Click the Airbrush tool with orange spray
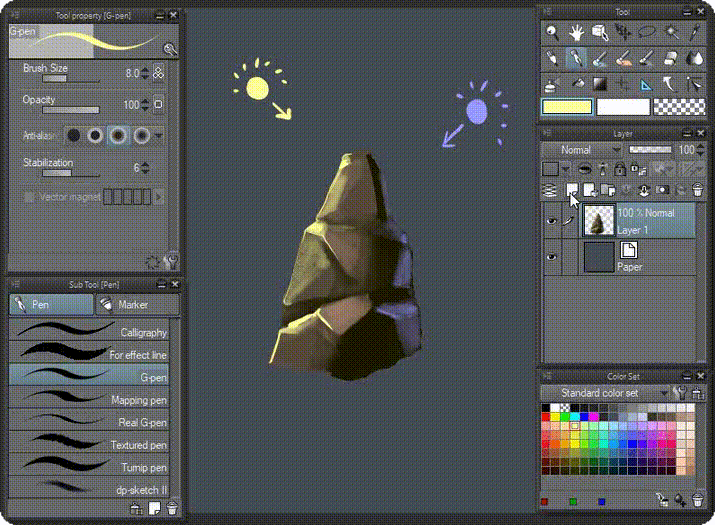 (623, 58)
